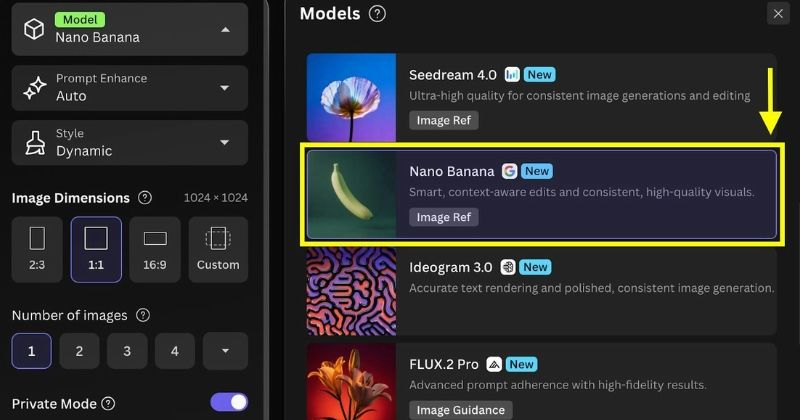Screen dimensions: 800x420
Task: Click the Image Guidance tag under FLUX.2 Pro
Action: [x=461, y=410]
